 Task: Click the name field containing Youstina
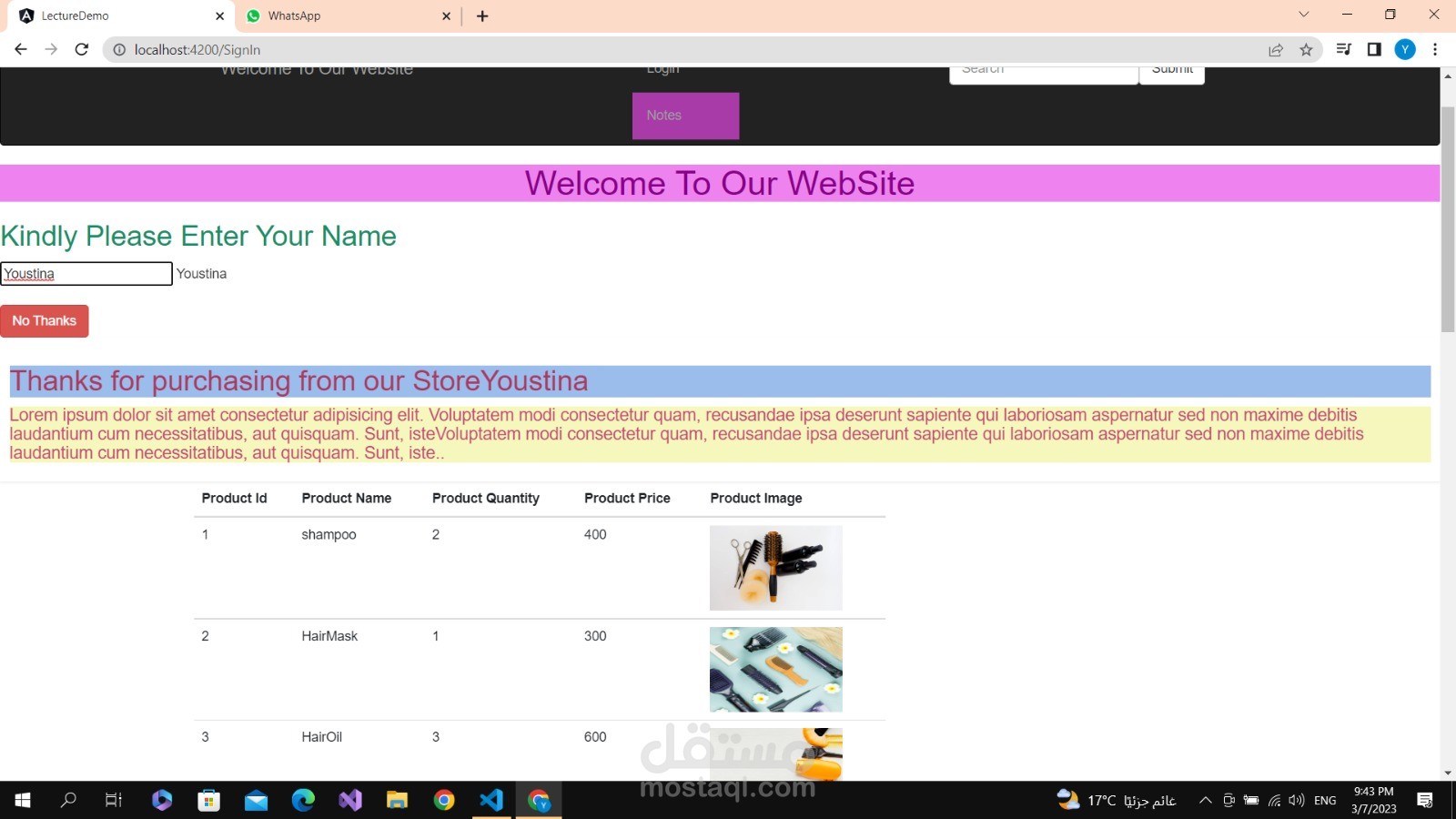point(86,273)
